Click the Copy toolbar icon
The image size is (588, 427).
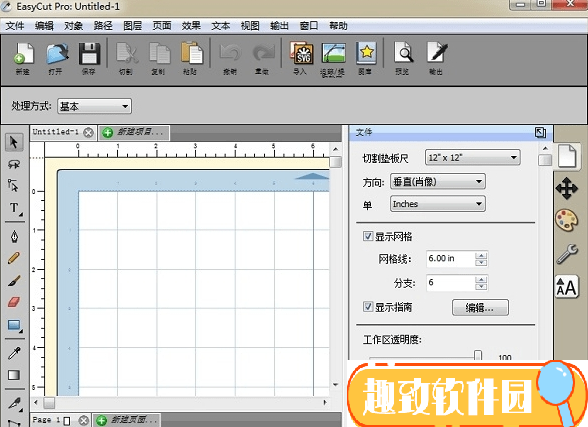[x=159, y=54]
